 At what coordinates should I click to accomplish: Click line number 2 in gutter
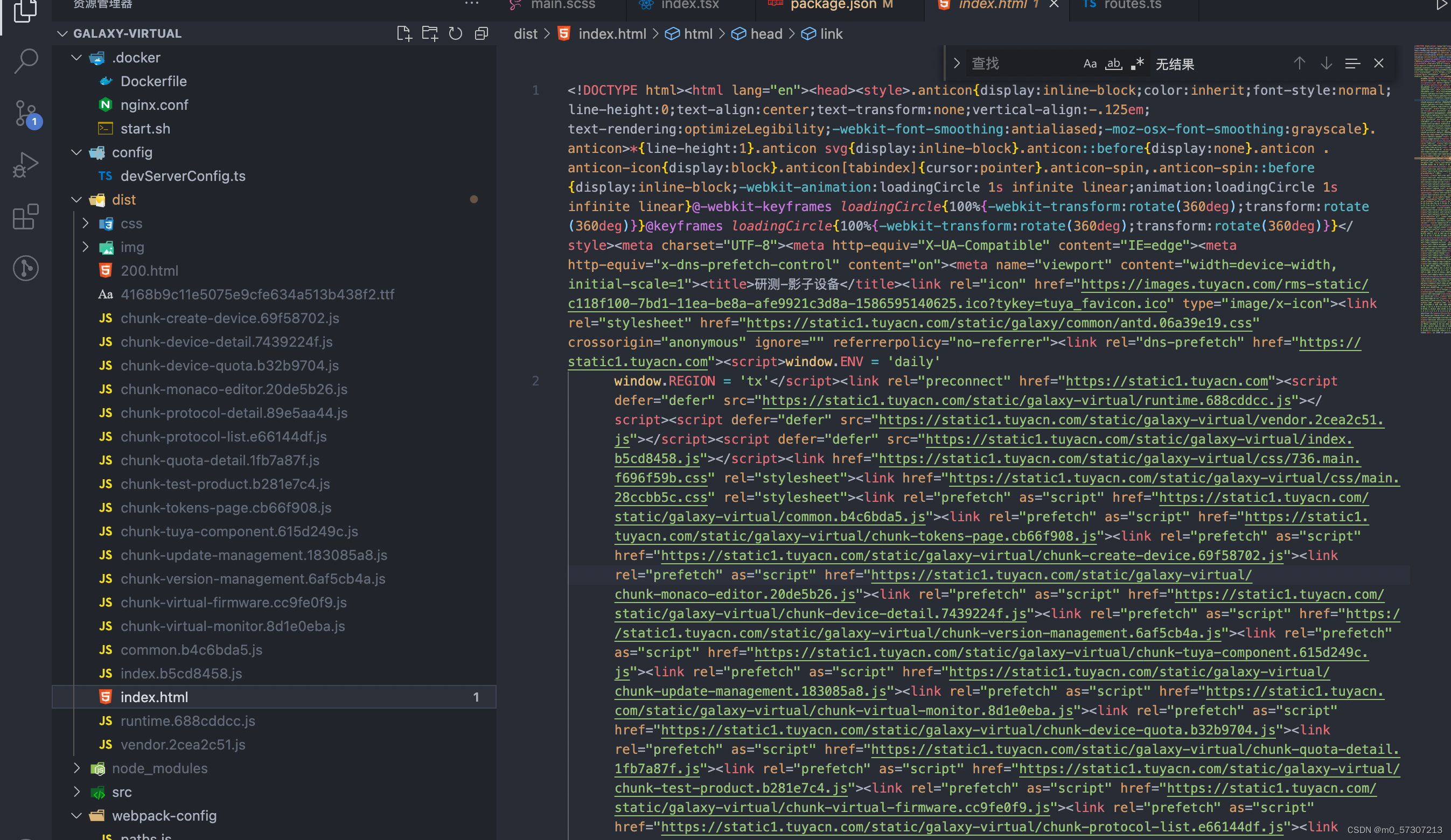(x=535, y=381)
